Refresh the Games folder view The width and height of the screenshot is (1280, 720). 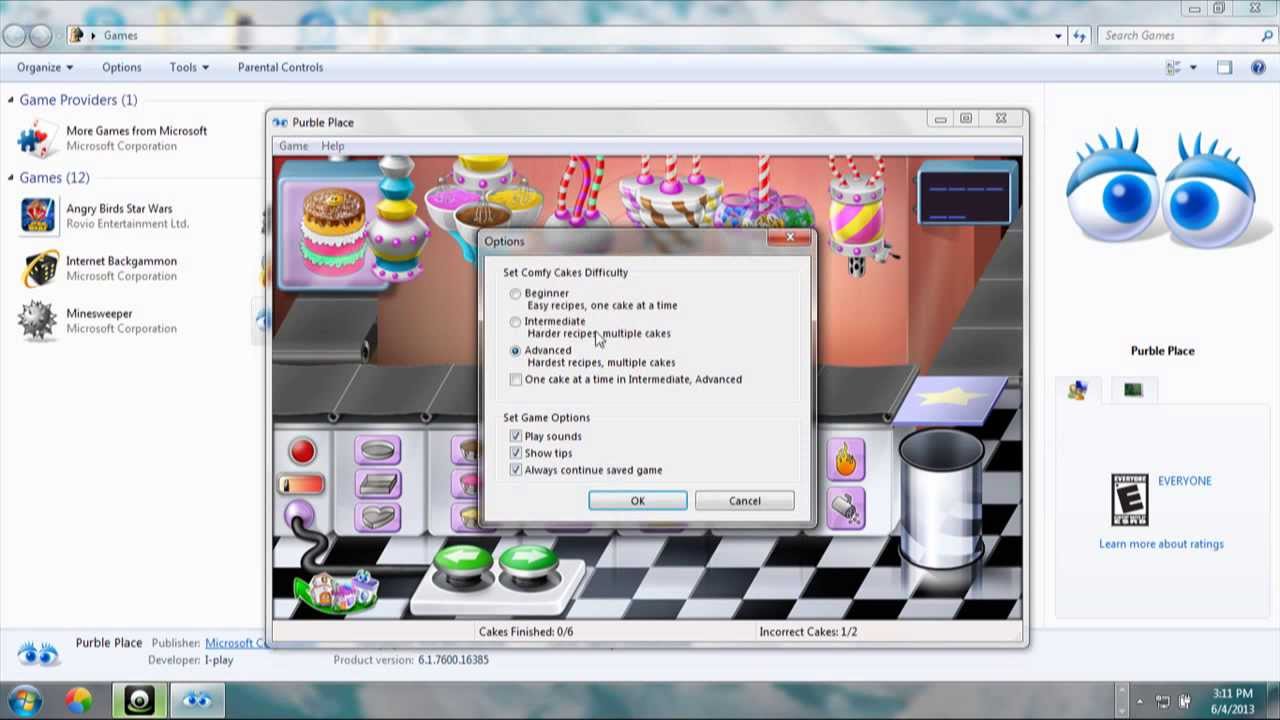[1079, 35]
